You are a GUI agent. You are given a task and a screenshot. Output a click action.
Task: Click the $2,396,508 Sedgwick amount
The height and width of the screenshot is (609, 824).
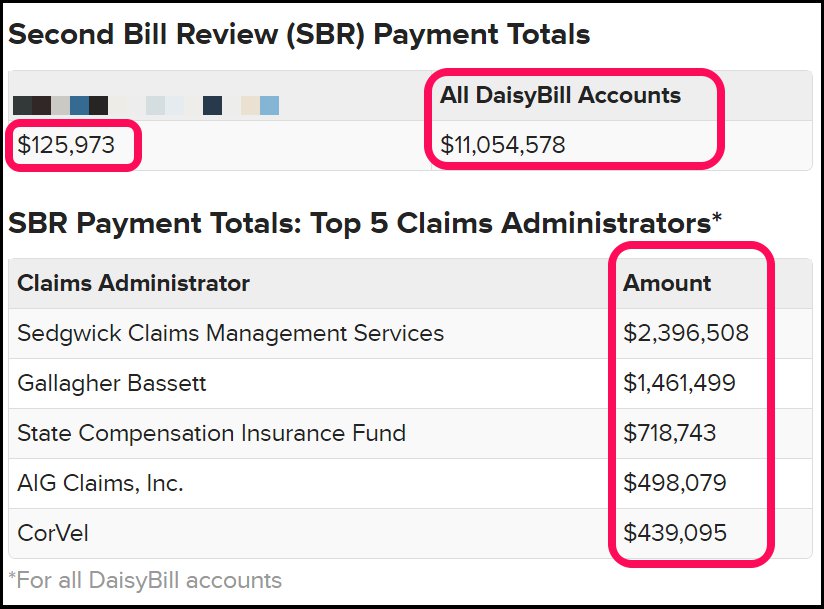click(x=686, y=333)
